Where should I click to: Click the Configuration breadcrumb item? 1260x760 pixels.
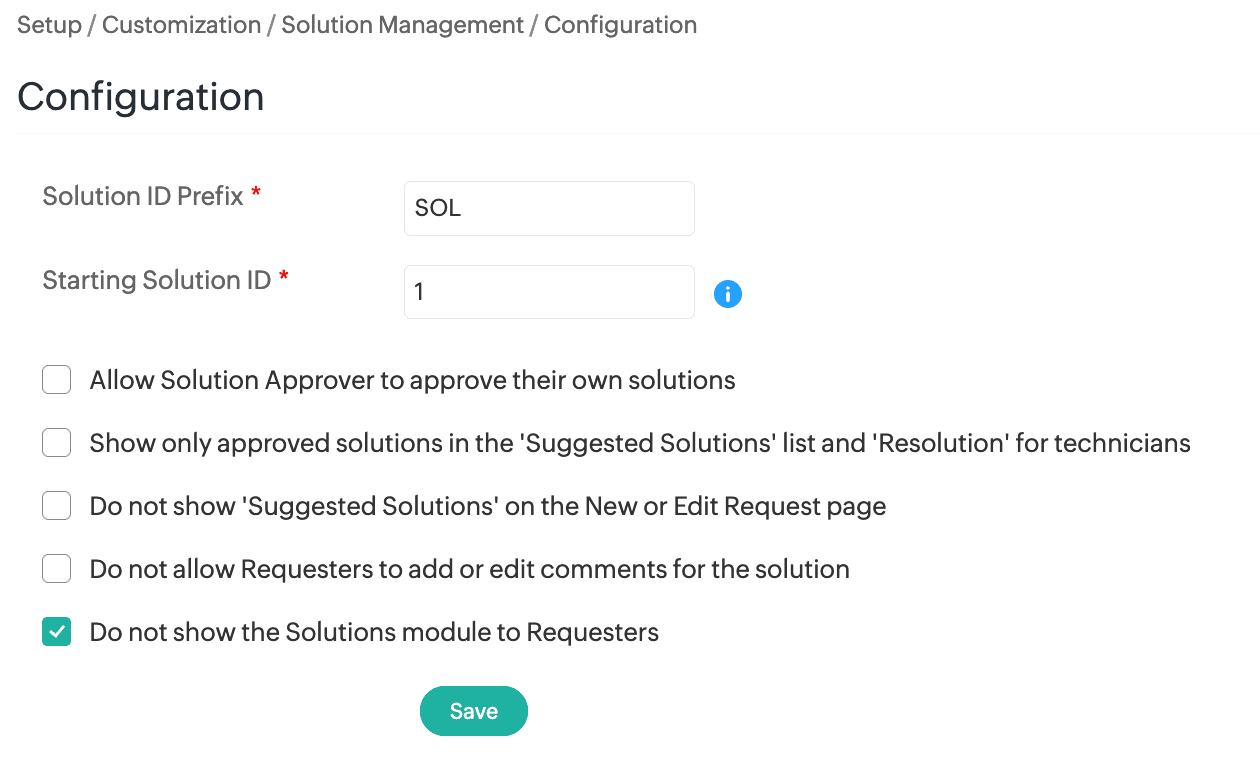pos(620,25)
